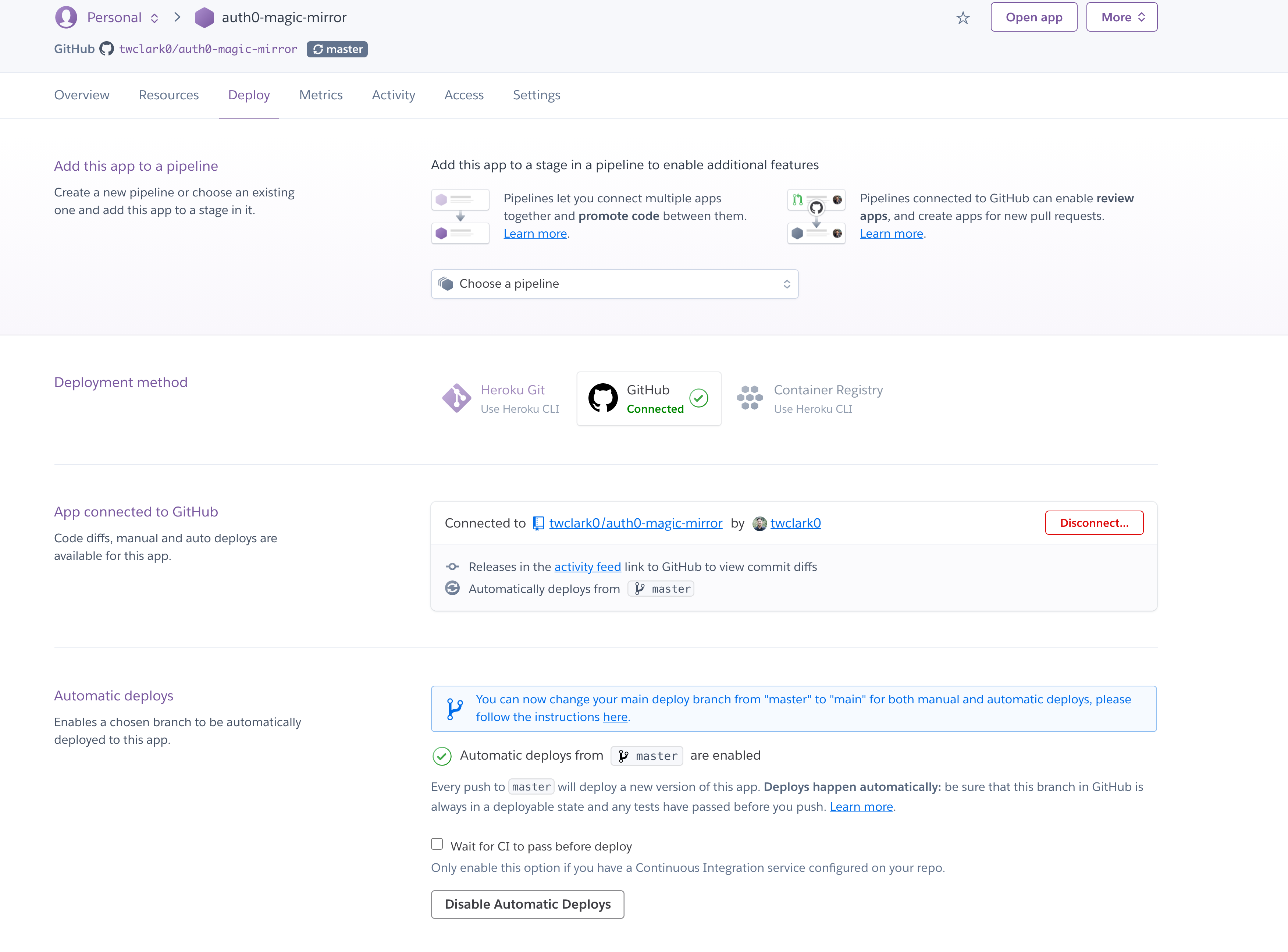Select the Heroku Git deployment icon
This screenshot has height=952, width=1288.
pos(456,398)
